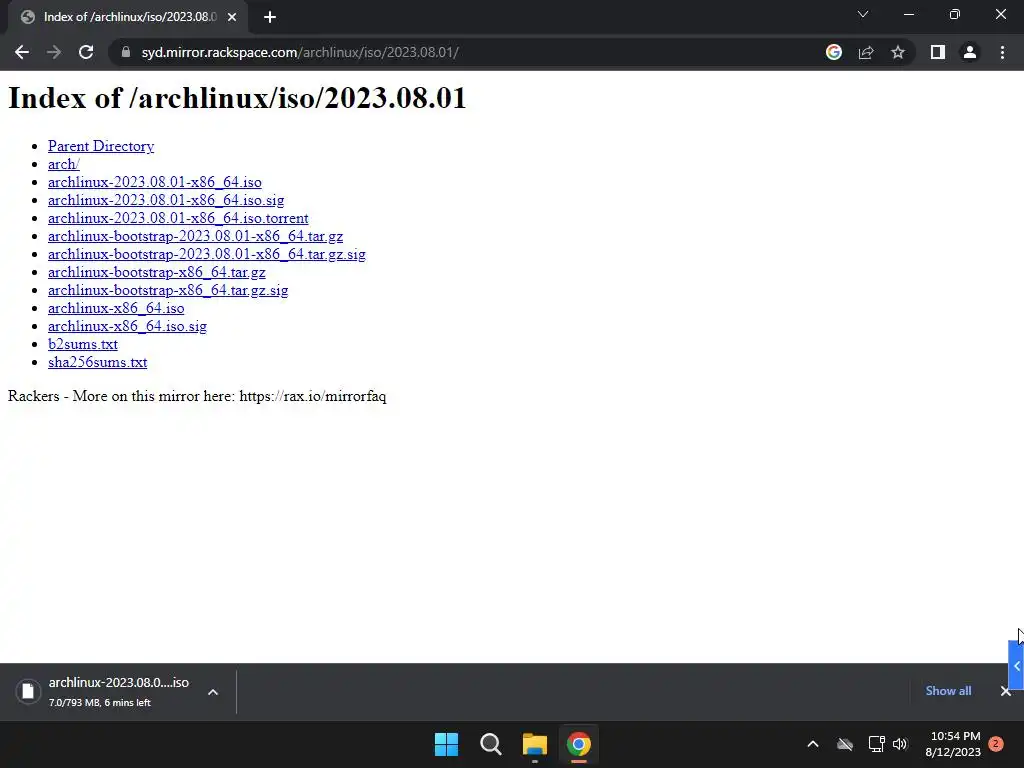This screenshot has width=1024, height=768.
Task: Open archlinux-bootstrap-2023.08.01-x86_64.tar.gz.sig link
Action: (206, 254)
